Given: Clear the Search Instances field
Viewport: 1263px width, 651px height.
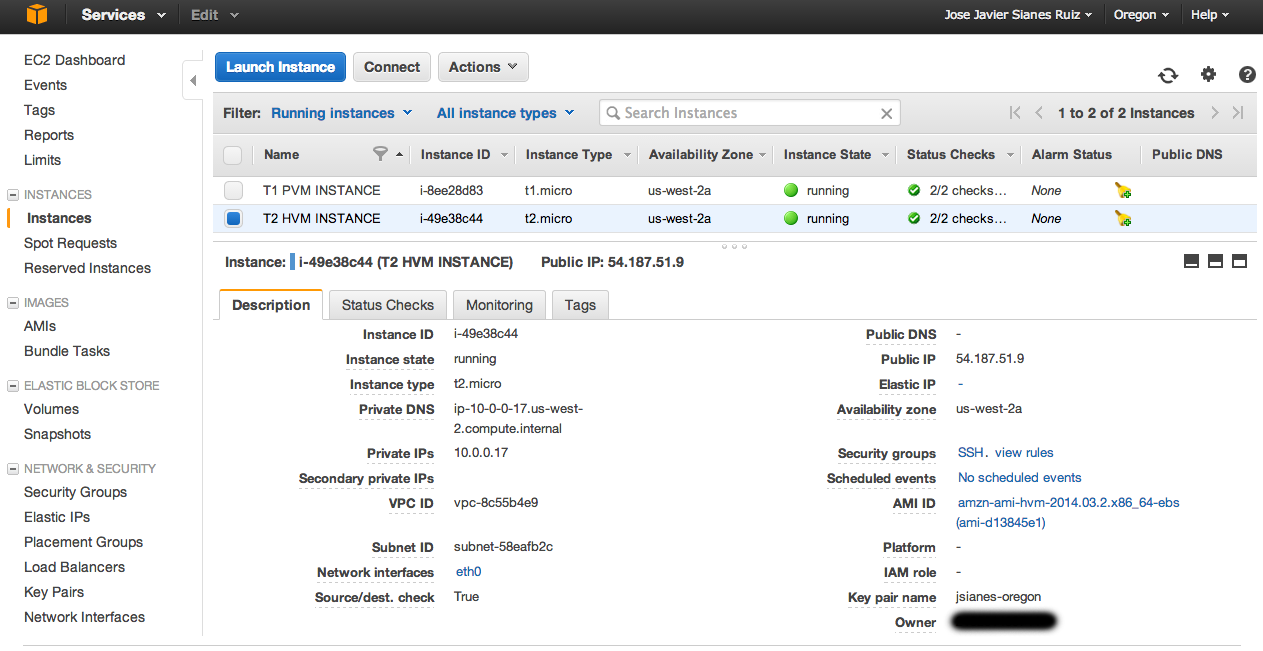Looking at the screenshot, I should (x=886, y=114).
